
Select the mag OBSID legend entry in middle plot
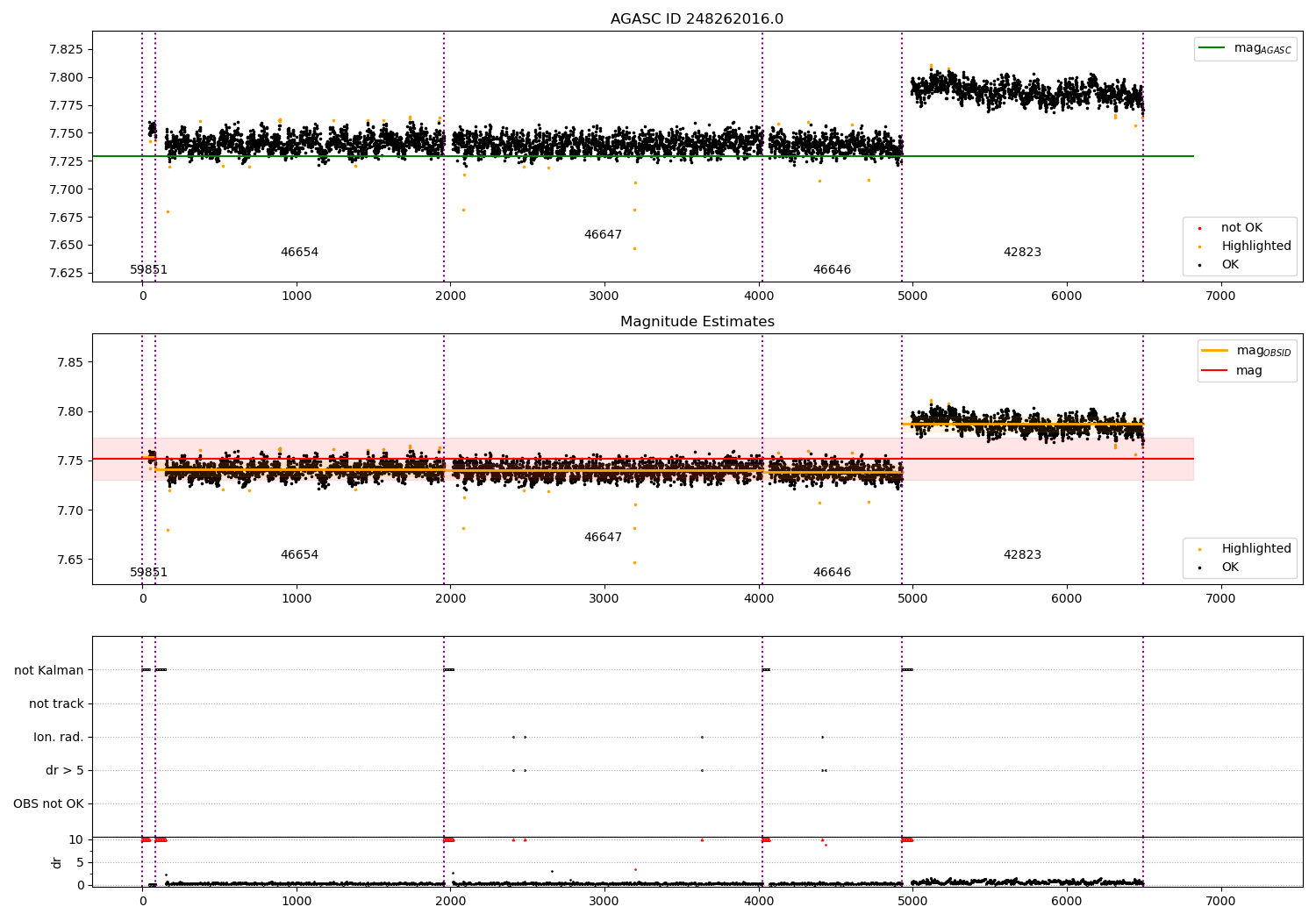point(1247,351)
